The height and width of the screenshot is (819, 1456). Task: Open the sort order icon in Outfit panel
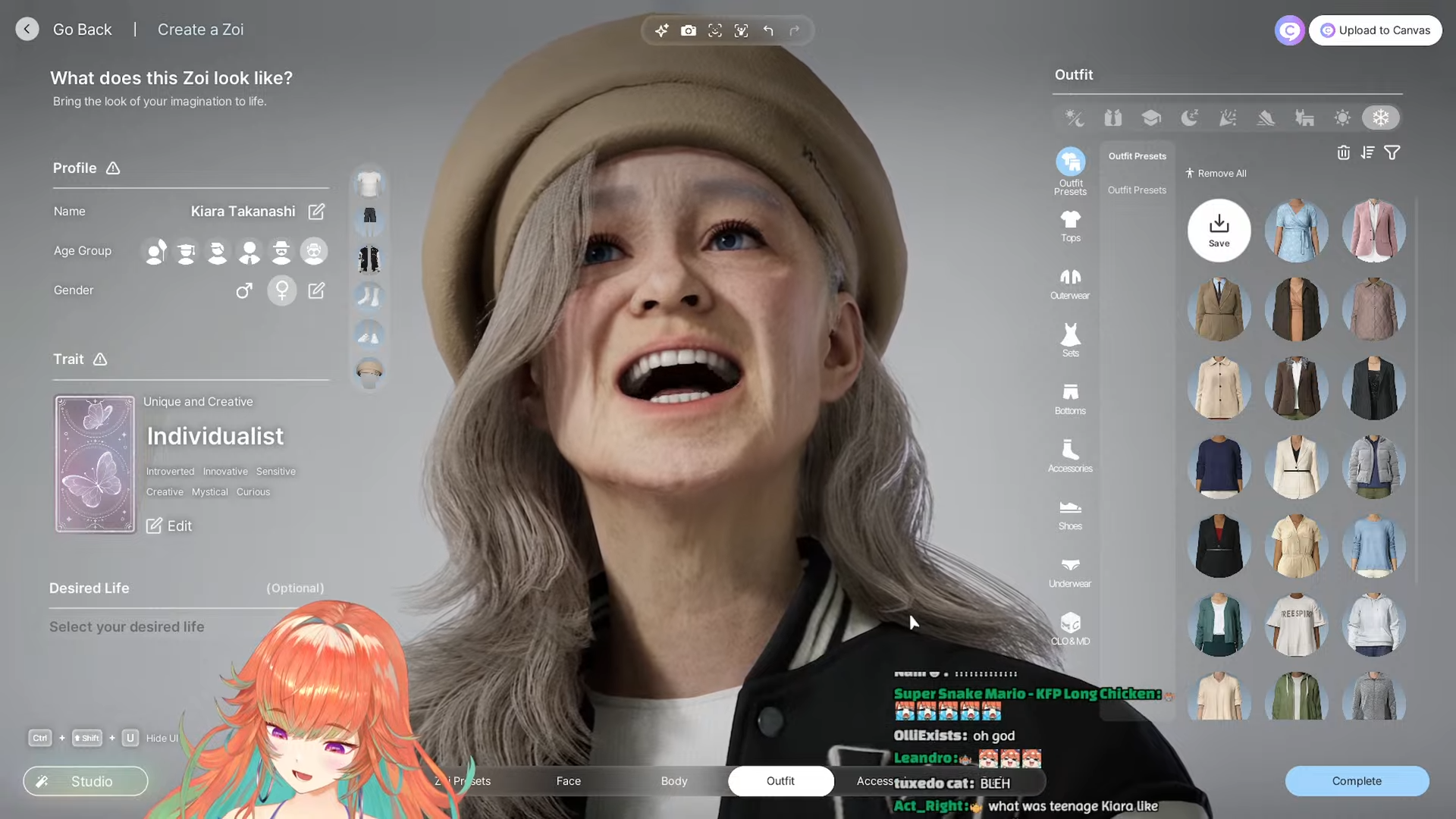point(1367,153)
